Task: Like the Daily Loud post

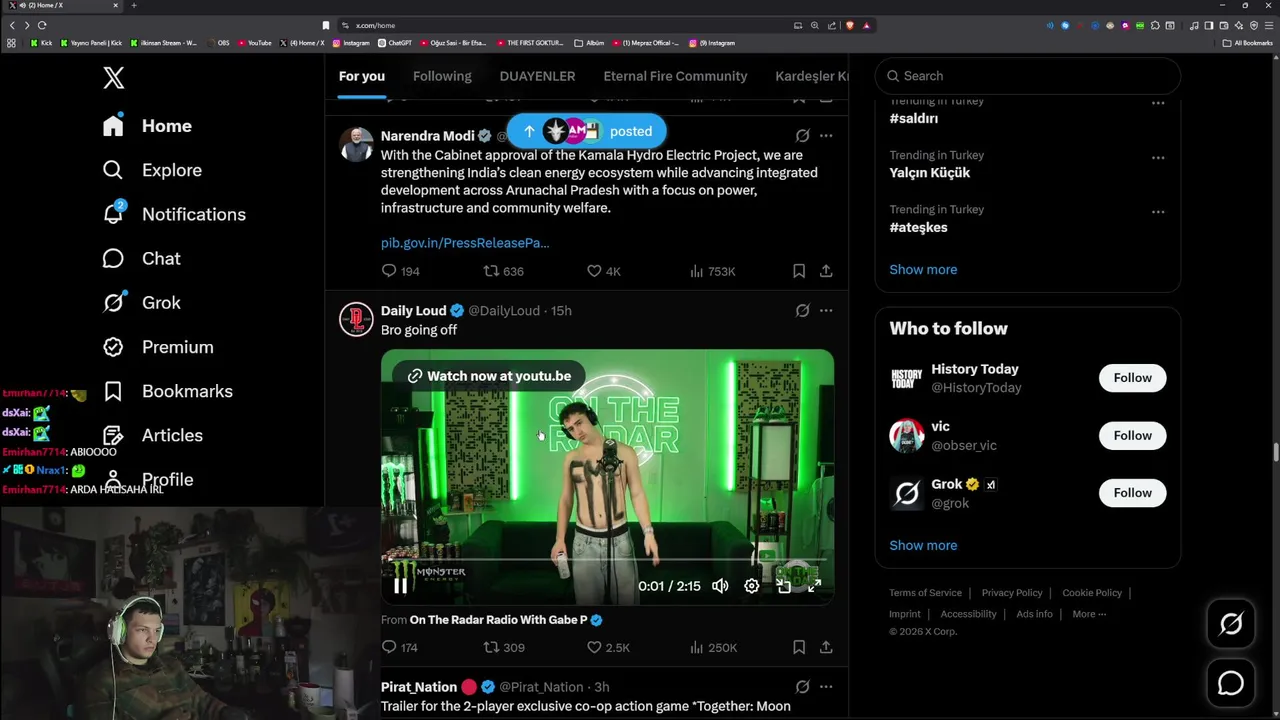Action: [x=608, y=648]
